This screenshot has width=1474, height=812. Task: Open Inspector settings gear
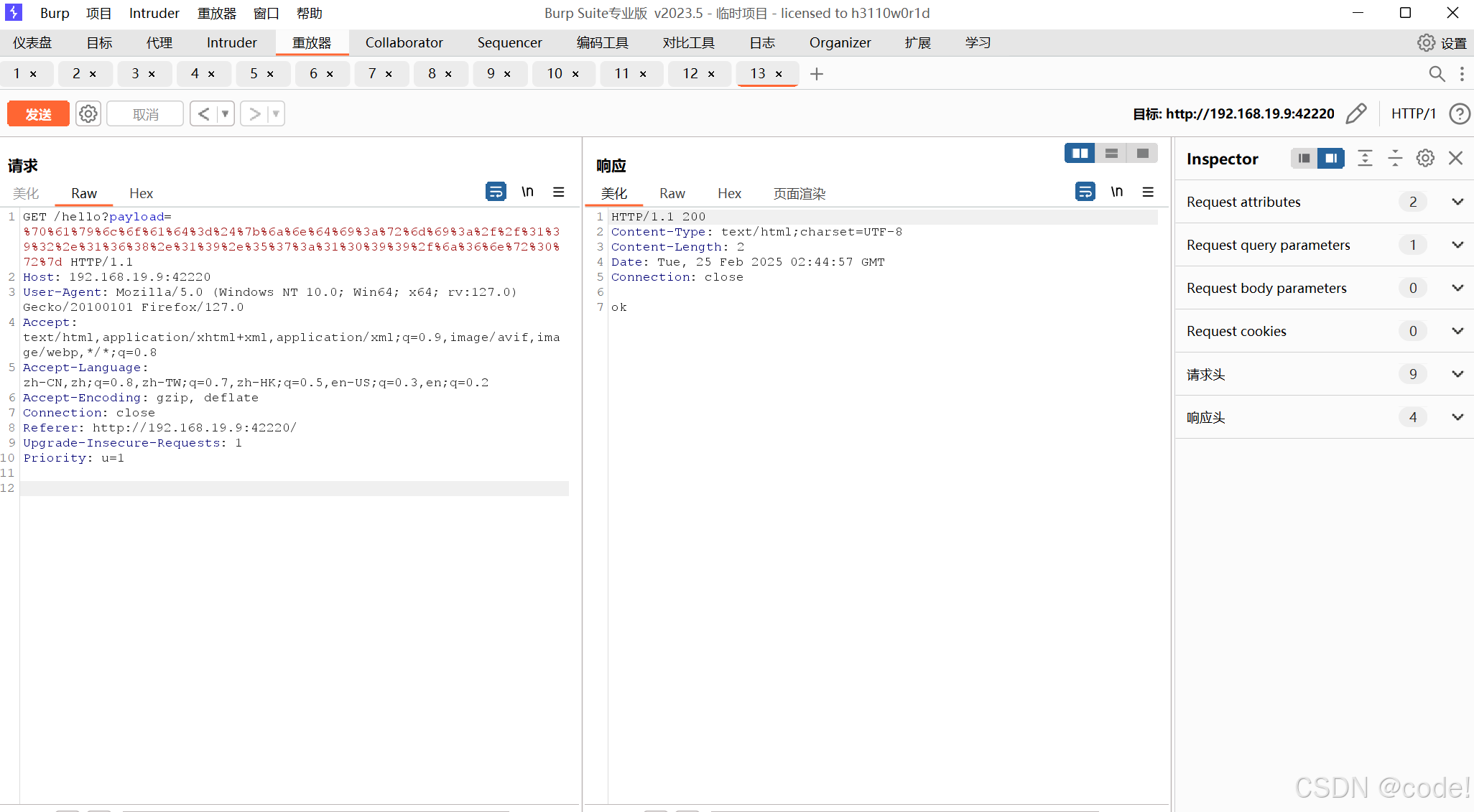1425,158
